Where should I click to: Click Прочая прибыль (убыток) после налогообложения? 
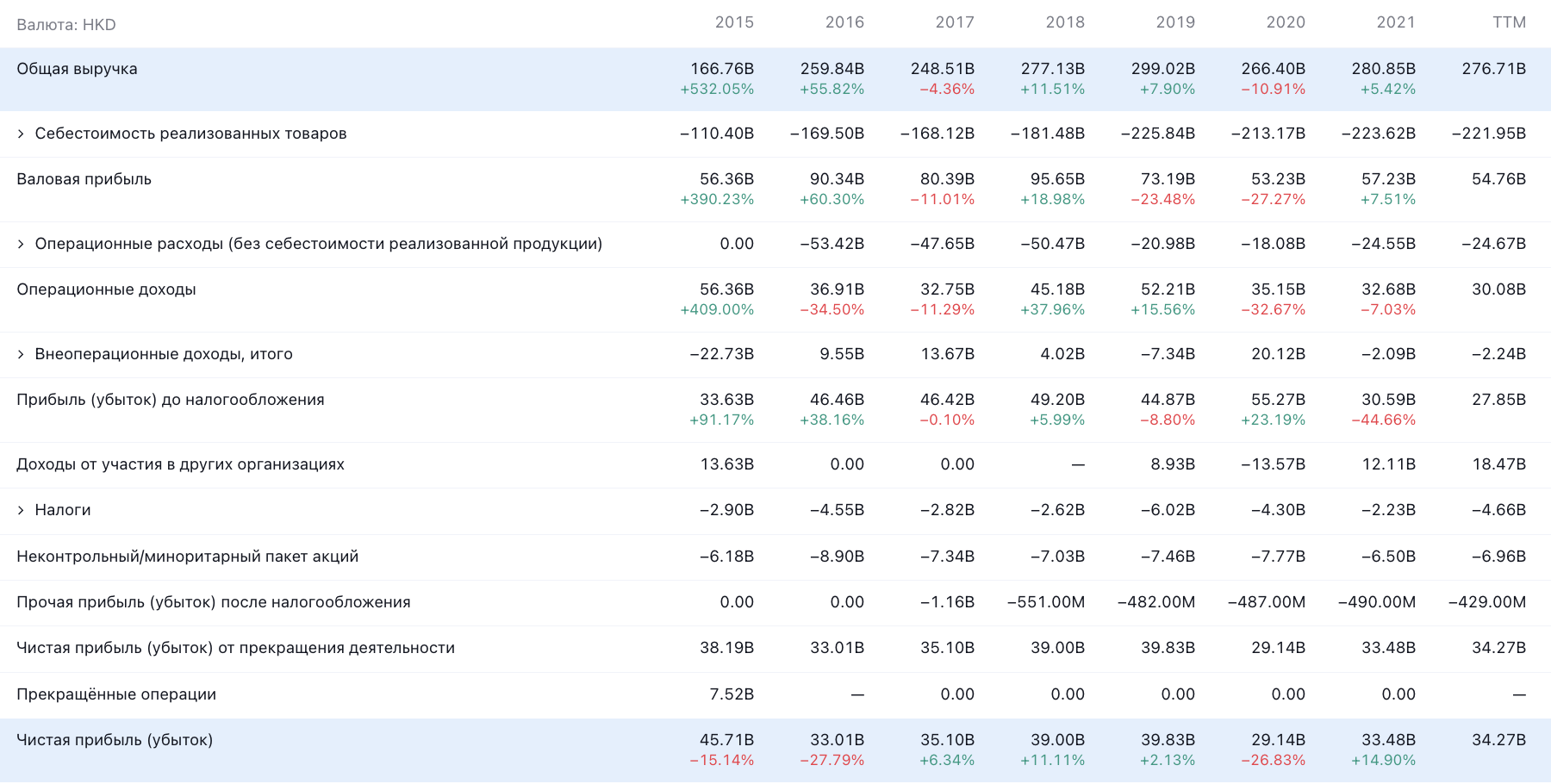(214, 602)
